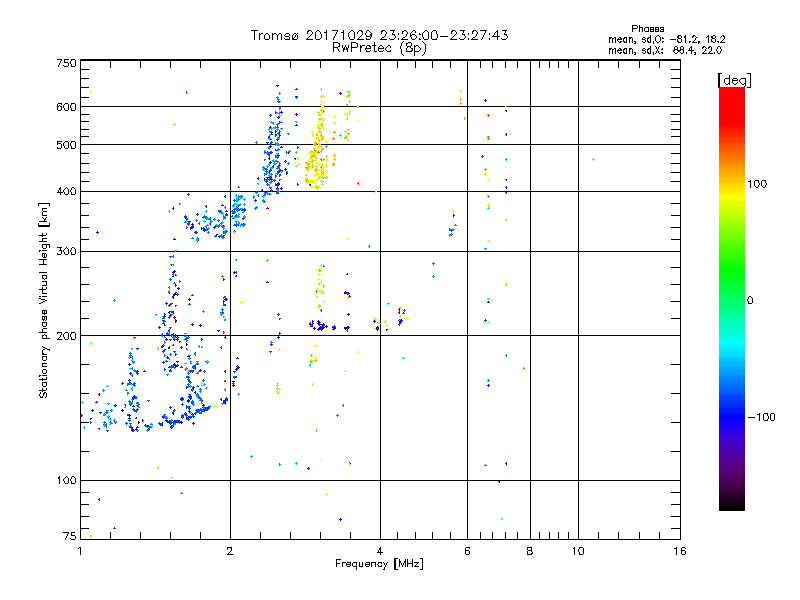Click the '75' tick on the height axis
Screen dimensions: 800x600
(68, 537)
